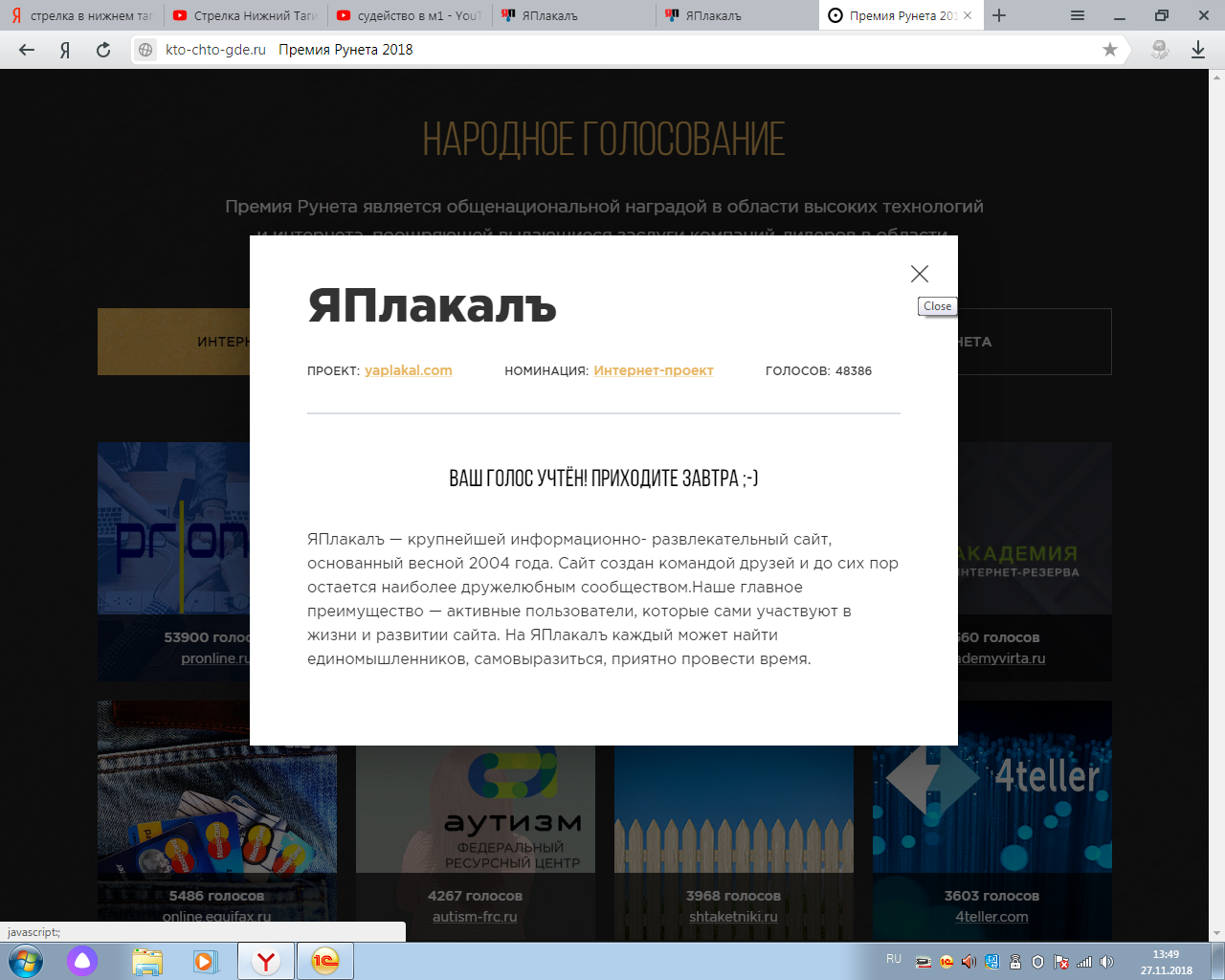Open the shtaketniki.ru link

coord(733,917)
